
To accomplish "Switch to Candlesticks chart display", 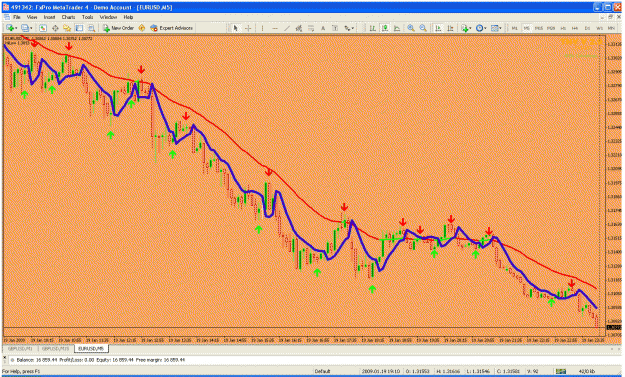I will point(385,28).
